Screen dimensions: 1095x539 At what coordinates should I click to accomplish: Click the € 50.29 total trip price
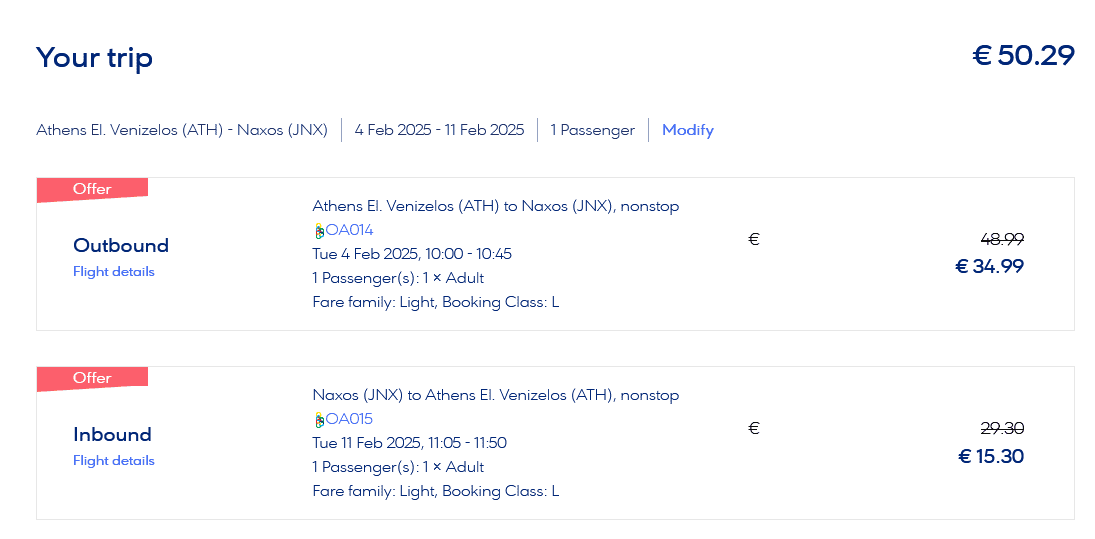click(x=1023, y=56)
